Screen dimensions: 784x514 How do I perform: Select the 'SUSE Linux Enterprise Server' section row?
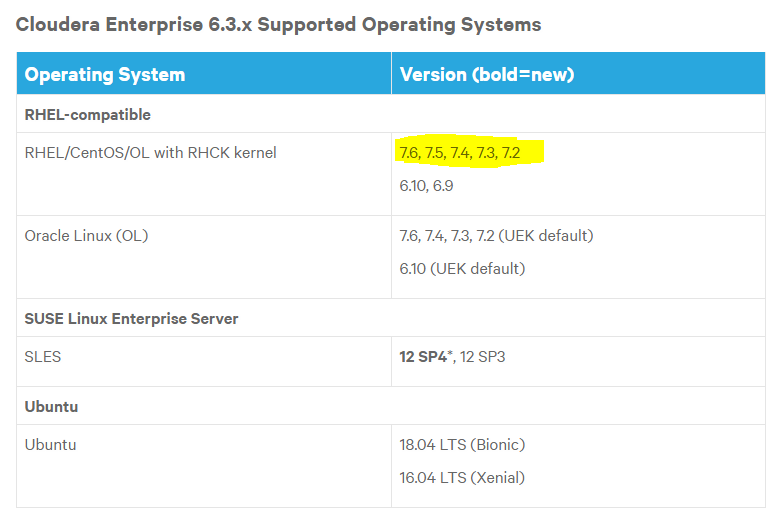tap(391, 318)
